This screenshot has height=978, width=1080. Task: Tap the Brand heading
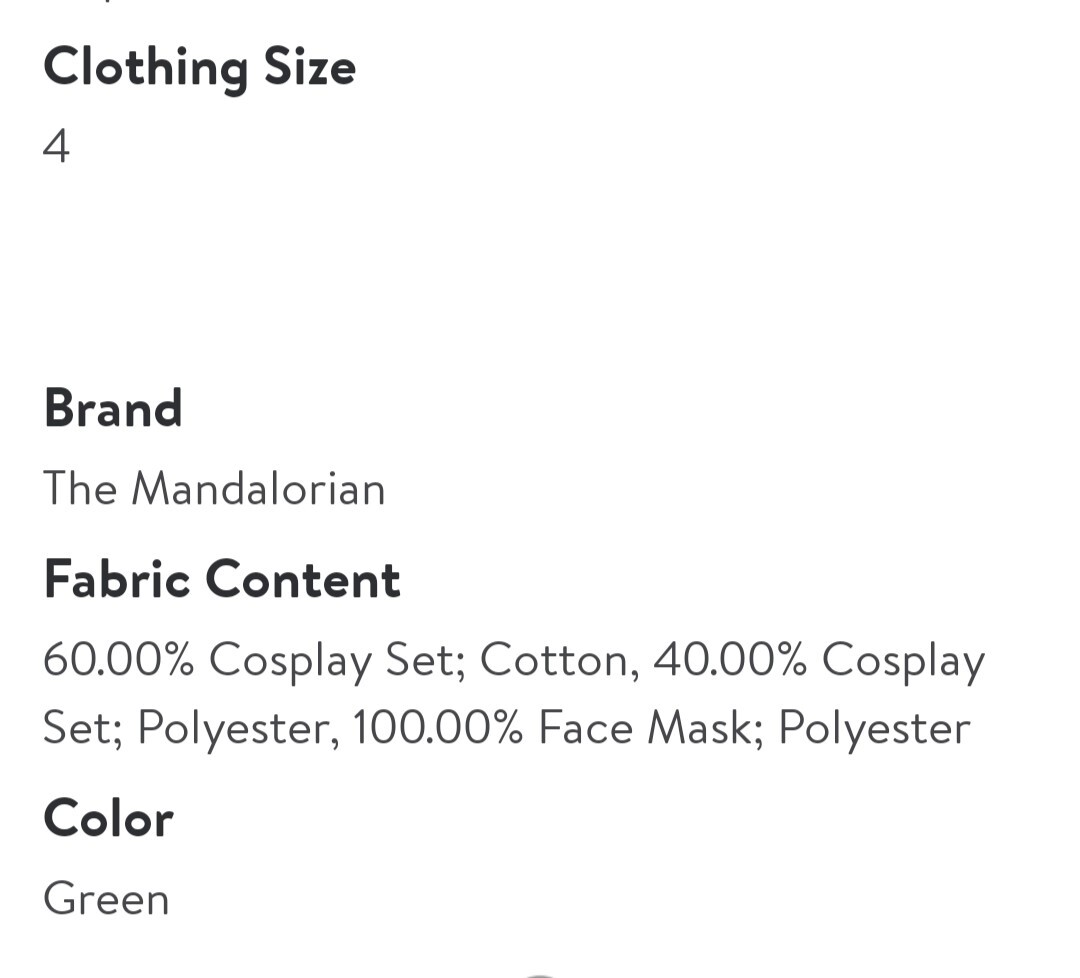point(113,409)
